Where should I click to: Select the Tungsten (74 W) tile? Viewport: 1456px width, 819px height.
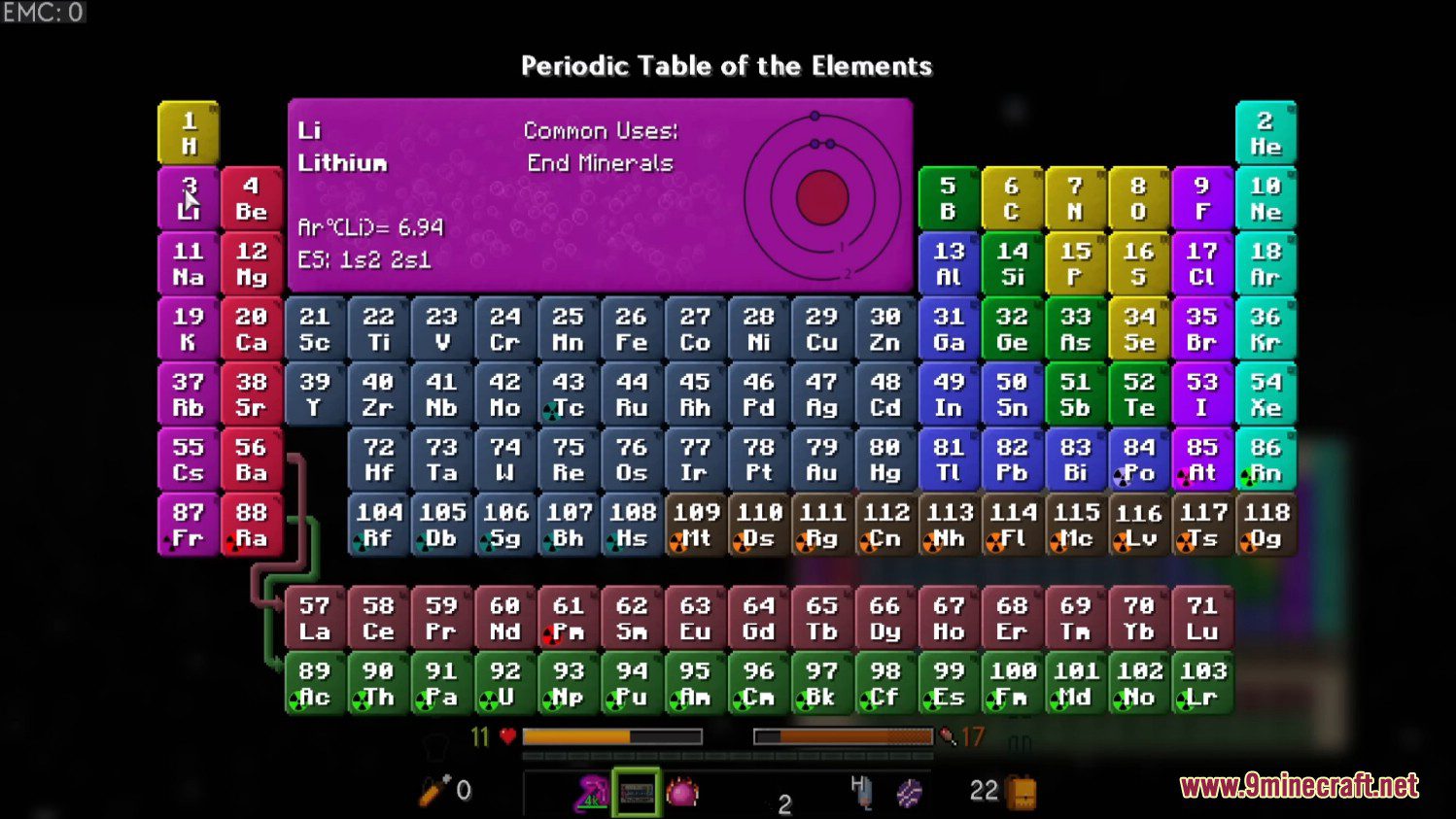coord(505,460)
